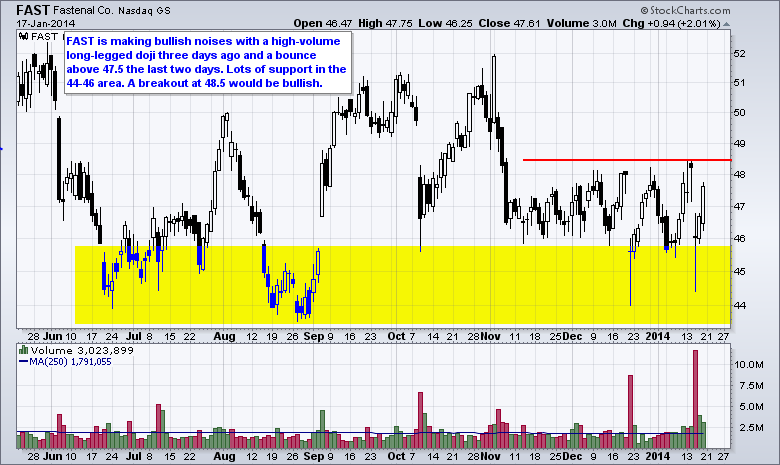Click the volume bars icon beside Volume legend
The height and width of the screenshot is (465, 780).
23,350
